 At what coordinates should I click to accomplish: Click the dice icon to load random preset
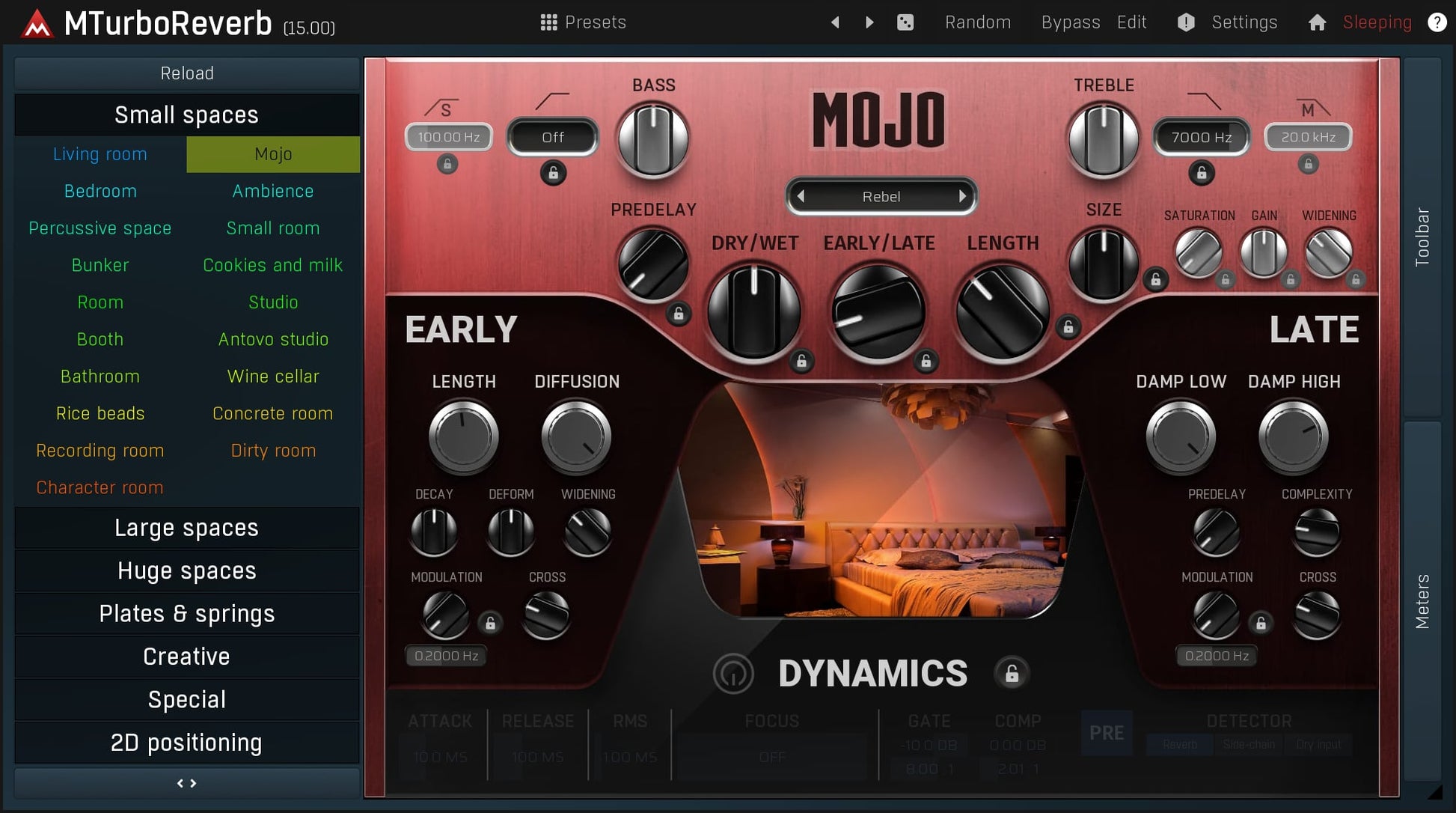(906, 22)
